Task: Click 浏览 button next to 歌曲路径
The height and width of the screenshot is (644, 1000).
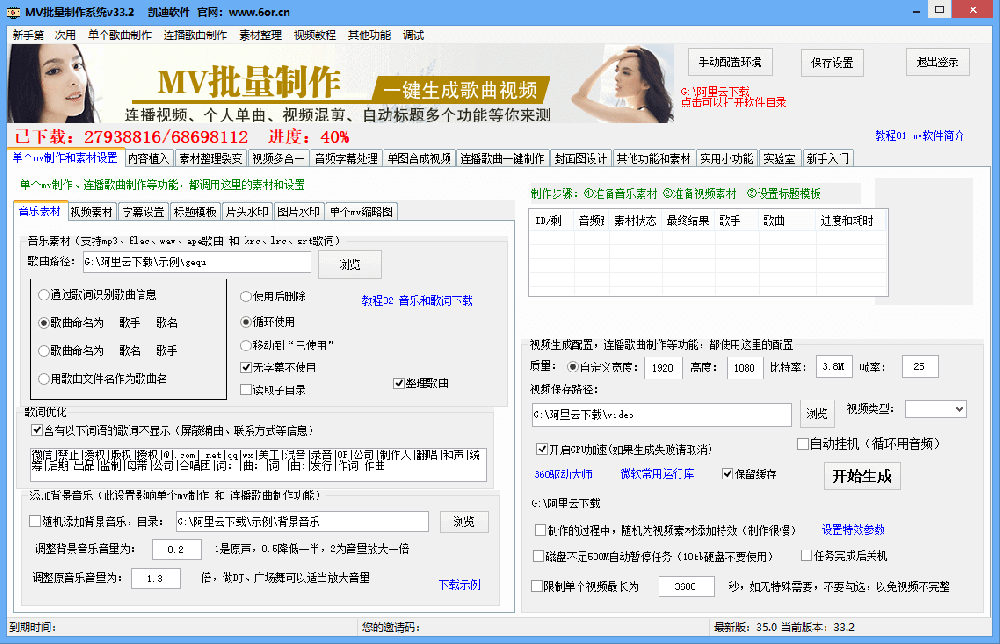Action: pyautogui.click(x=349, y=264)
